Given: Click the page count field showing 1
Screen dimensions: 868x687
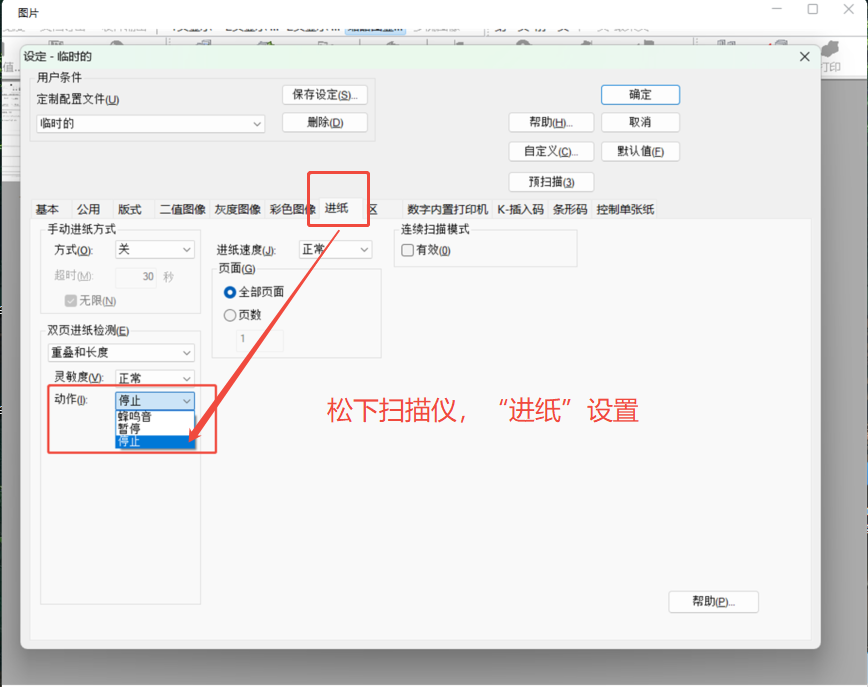Looking at the screenshot, I should pos(260,339).
